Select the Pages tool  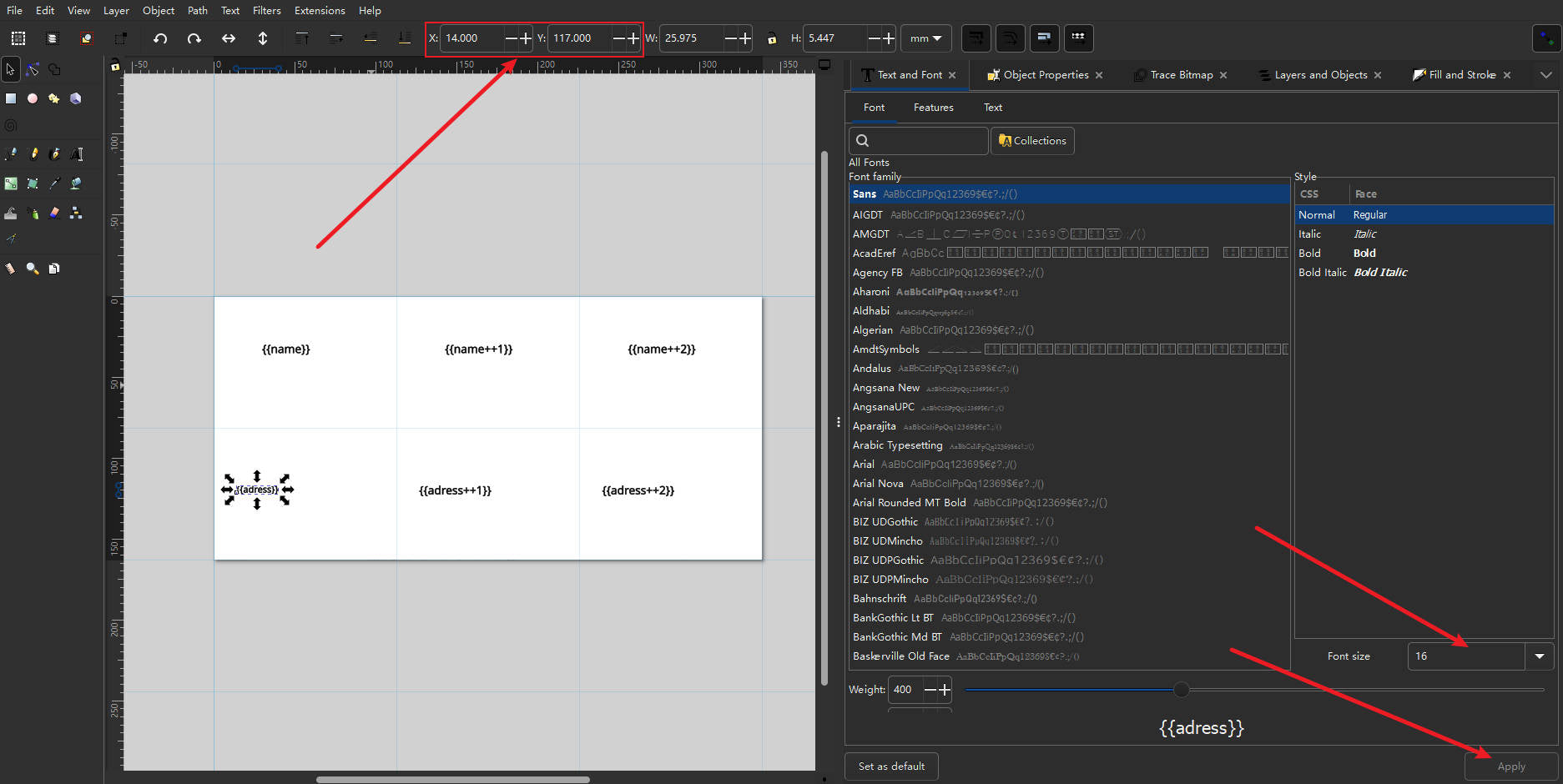pyautogui.click(x=54, y=269)
